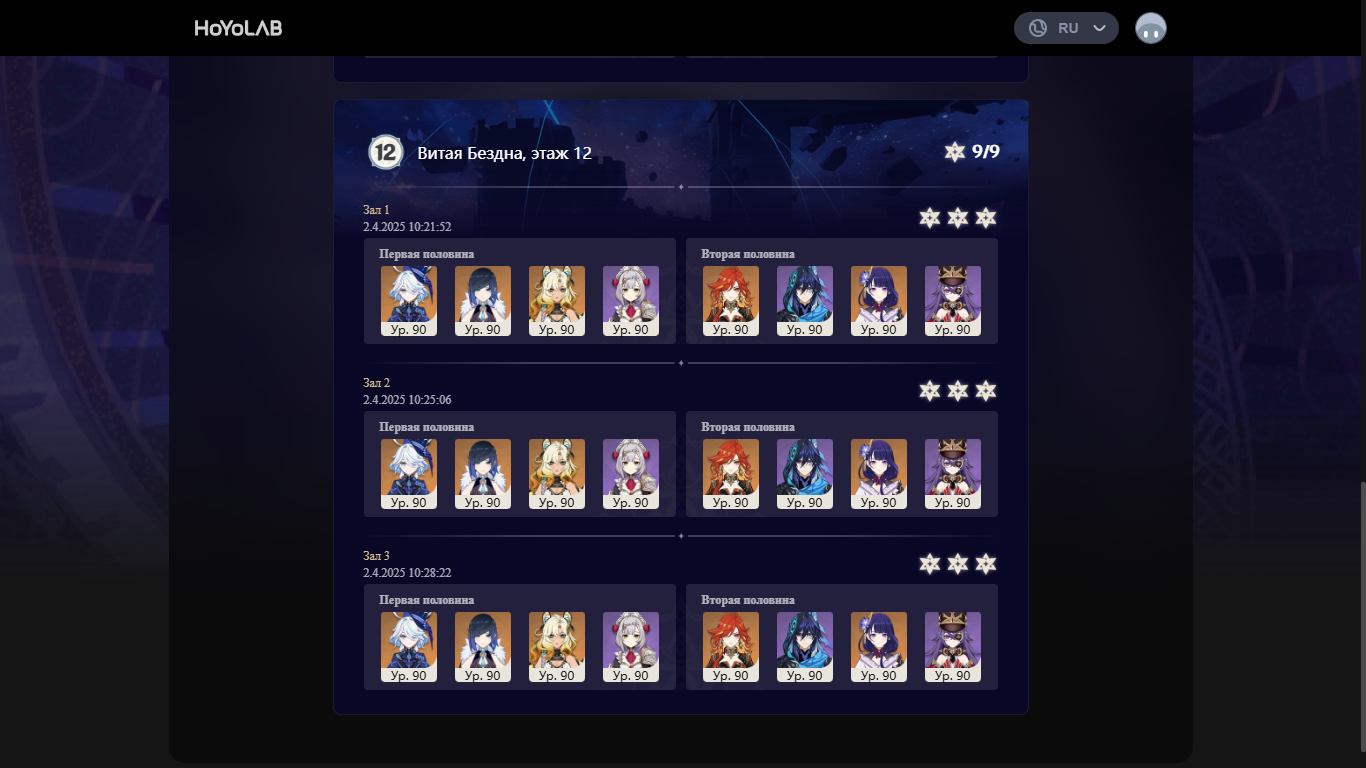Click the middle star of Зал 2 rating
This screenshot has height=768, width=1366.
pyautogui.click(x=958, y=391)
